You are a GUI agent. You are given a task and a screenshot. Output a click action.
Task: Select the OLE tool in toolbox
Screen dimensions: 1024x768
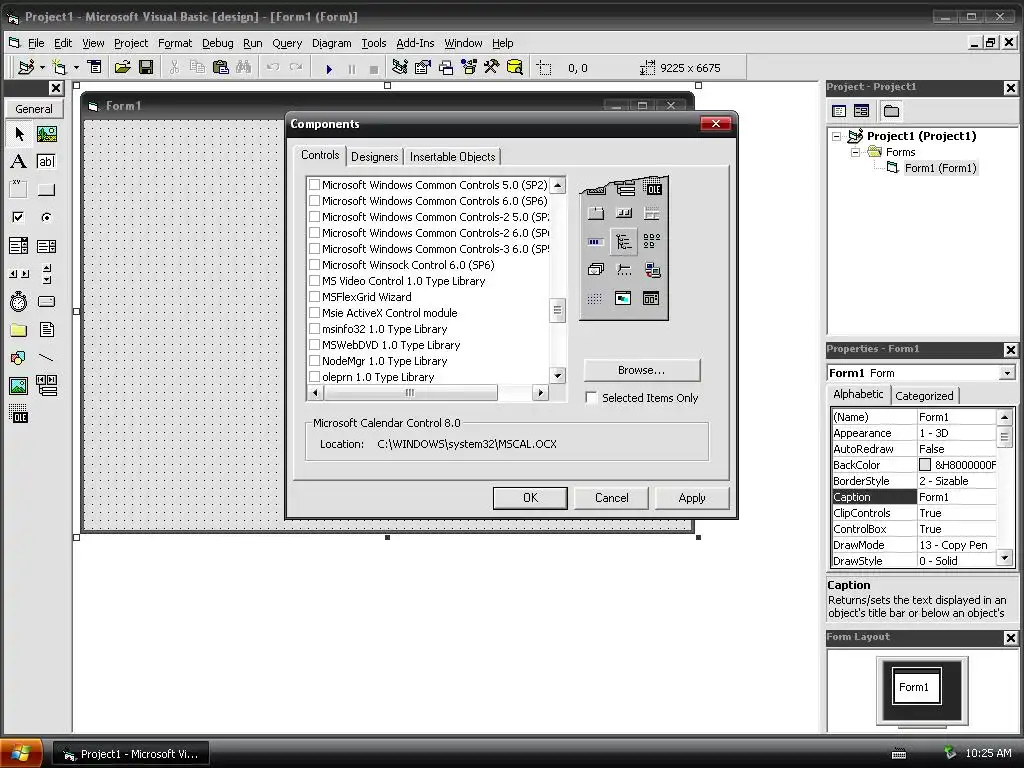[19, 413]
